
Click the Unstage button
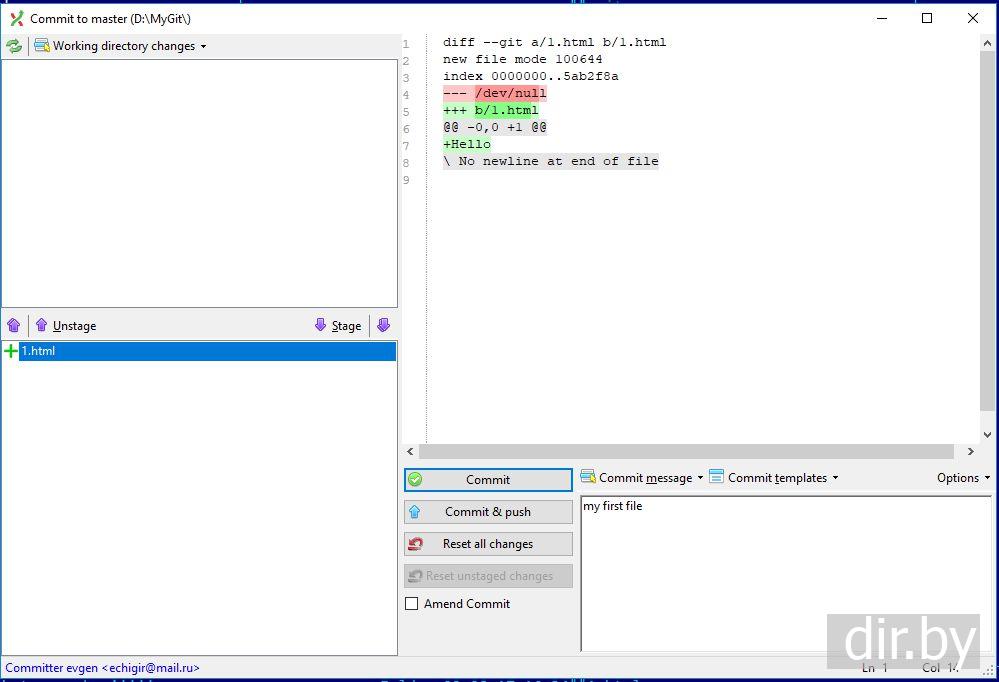pyautogui.click(x=66, y=326)
